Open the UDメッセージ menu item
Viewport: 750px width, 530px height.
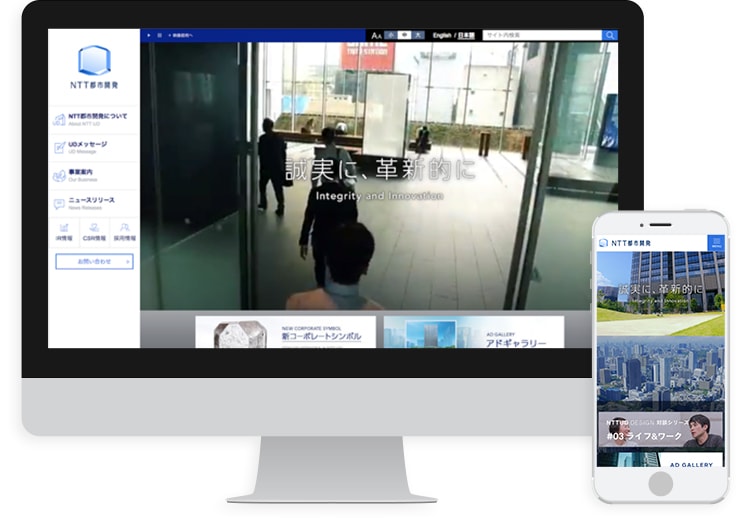(94, 147)
